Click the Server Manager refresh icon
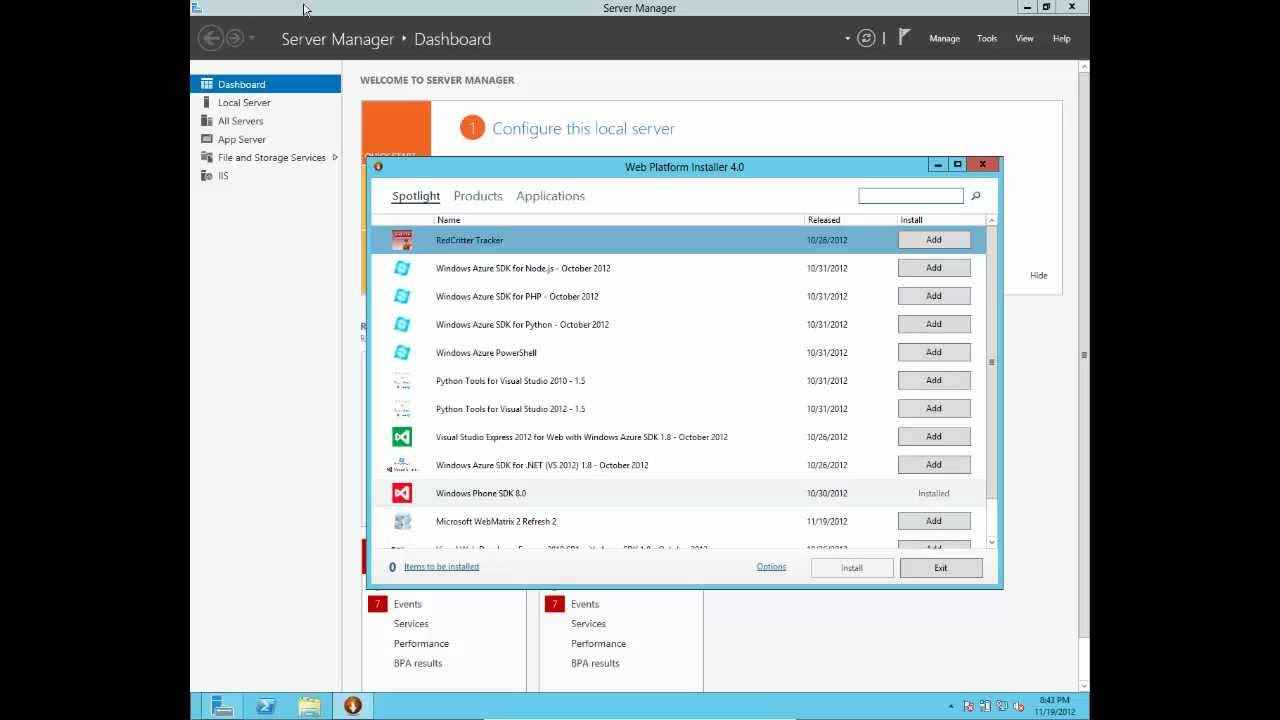Screen dimensions: 1280x720 tap(867, 39)
